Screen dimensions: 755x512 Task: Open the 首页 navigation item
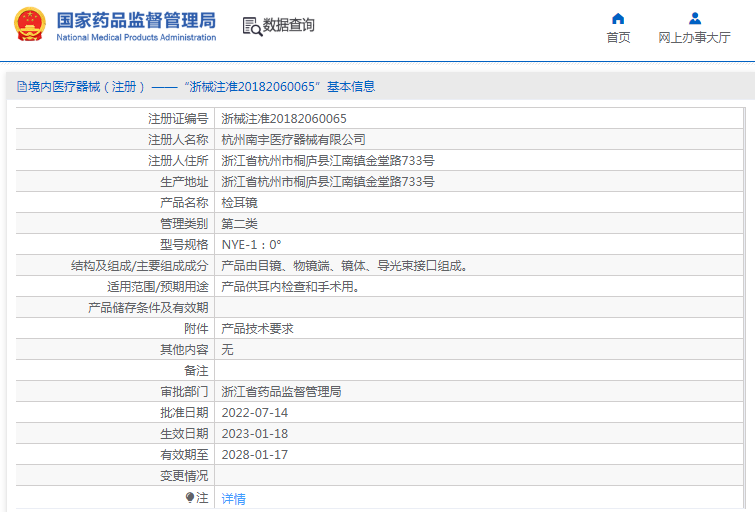[x=618, y=38]
